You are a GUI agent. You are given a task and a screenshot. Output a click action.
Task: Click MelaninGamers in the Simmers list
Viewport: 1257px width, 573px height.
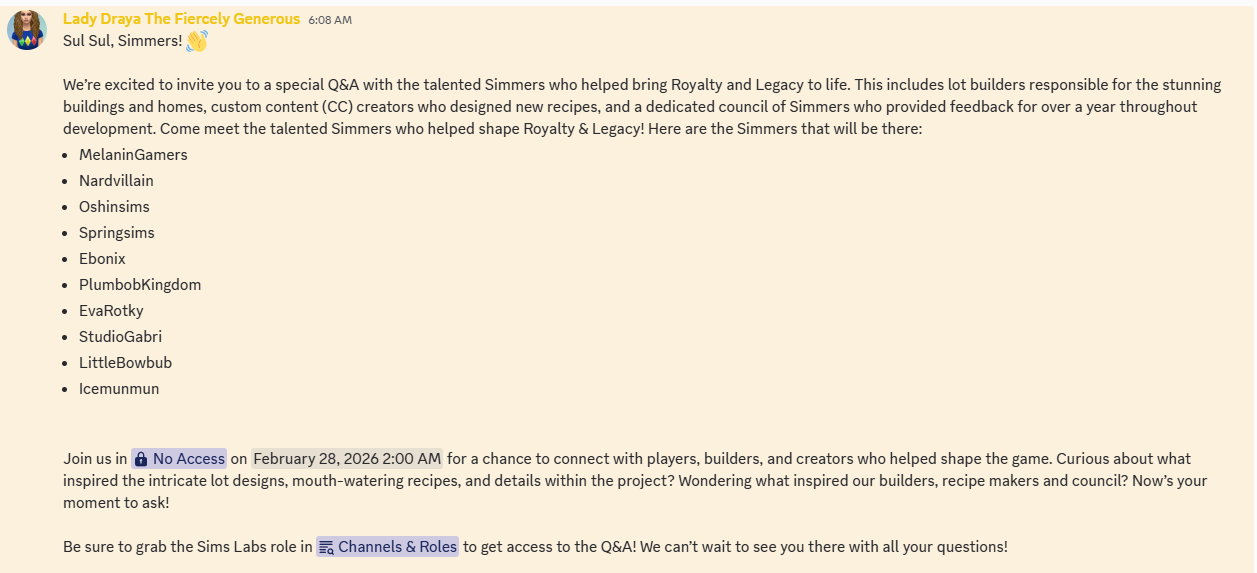133,155
